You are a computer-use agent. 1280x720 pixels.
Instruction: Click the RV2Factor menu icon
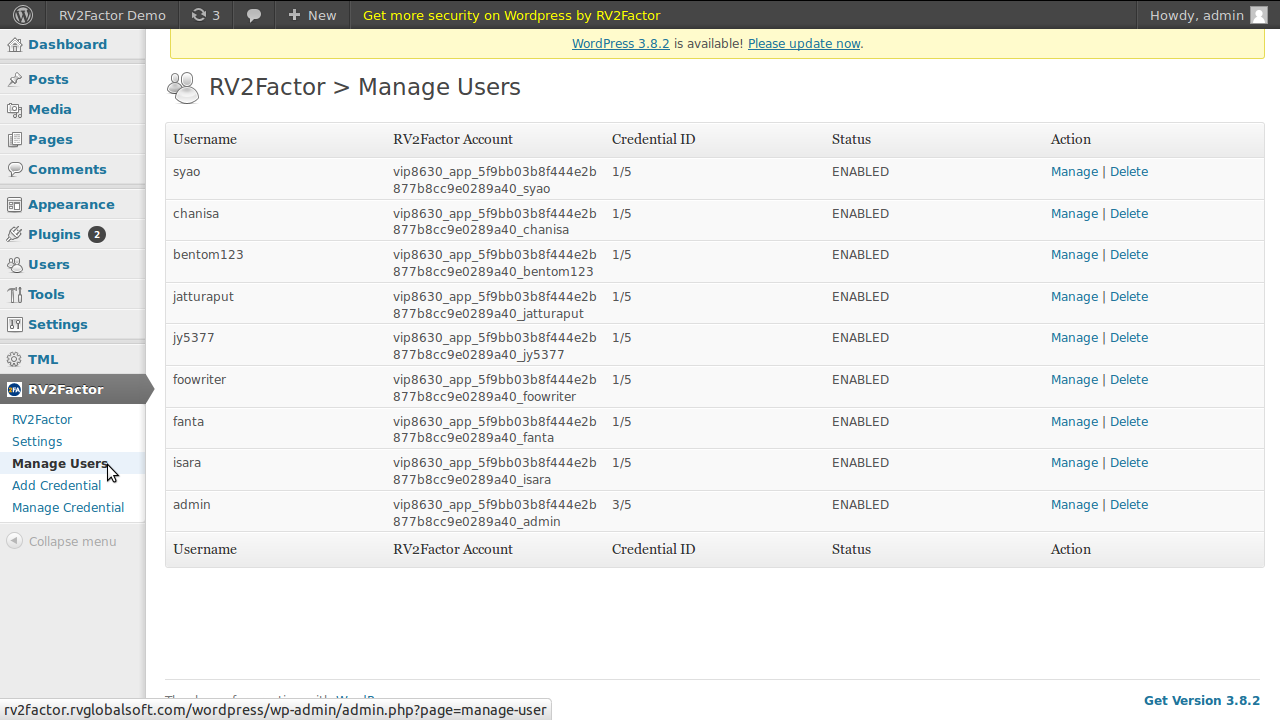[x=15, y=389]
